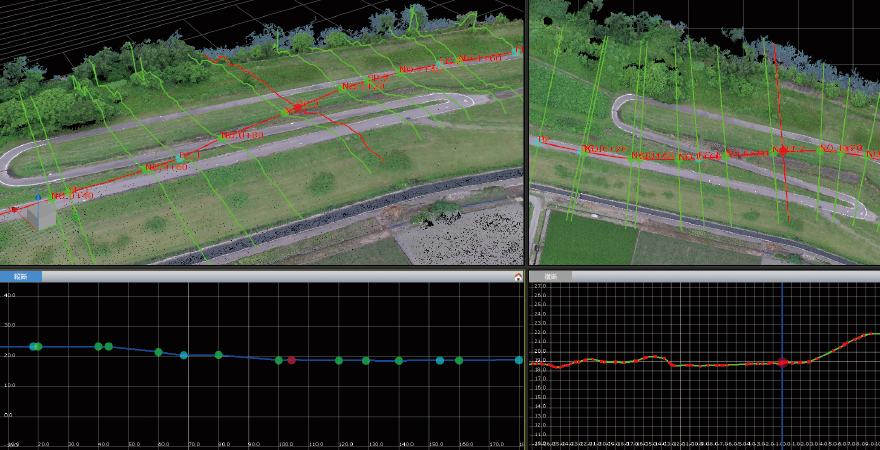Click the green point just before 60 on profile

(158, 352)
